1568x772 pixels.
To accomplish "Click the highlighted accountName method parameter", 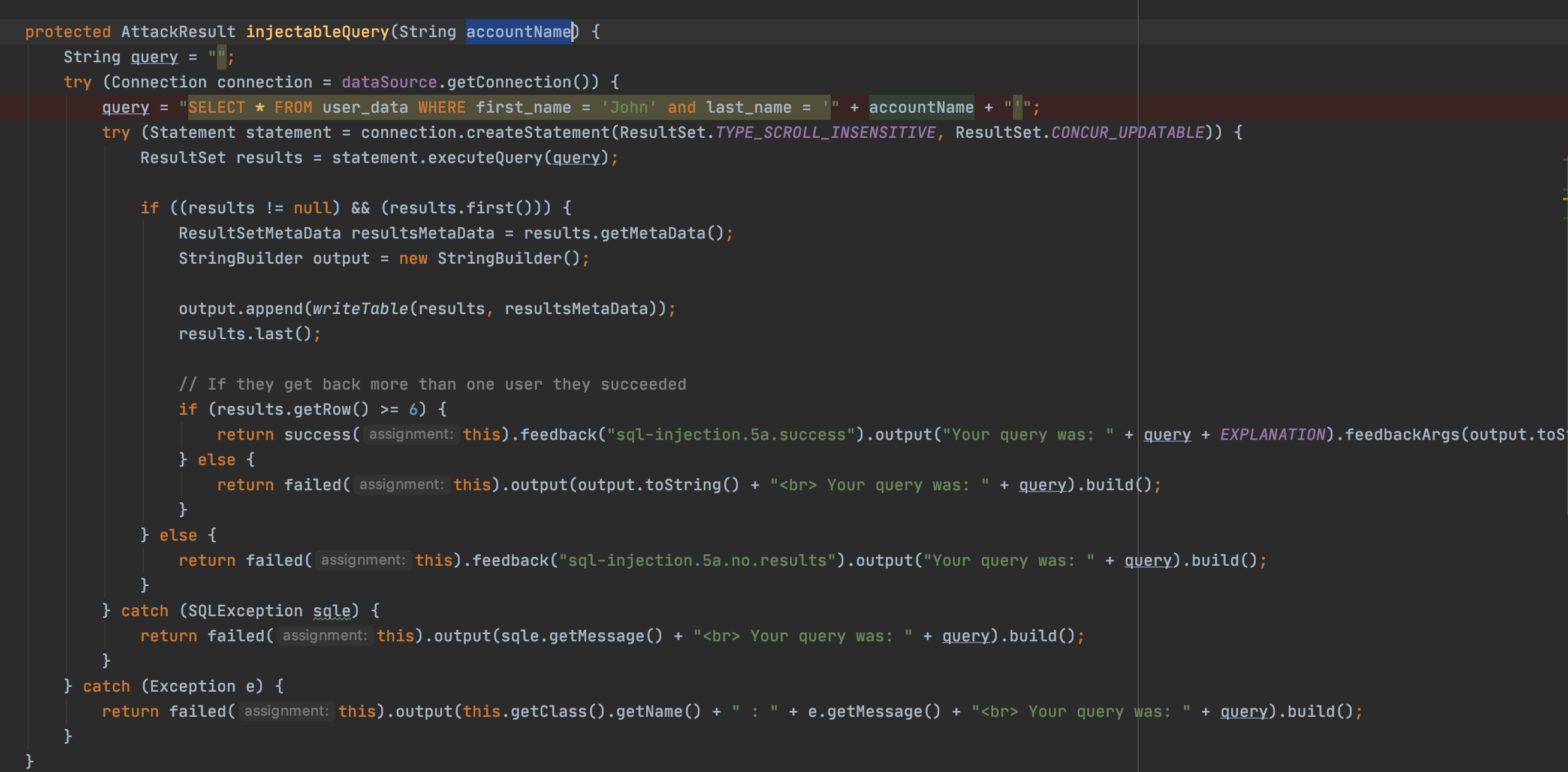I will click(x=518, y=32).
